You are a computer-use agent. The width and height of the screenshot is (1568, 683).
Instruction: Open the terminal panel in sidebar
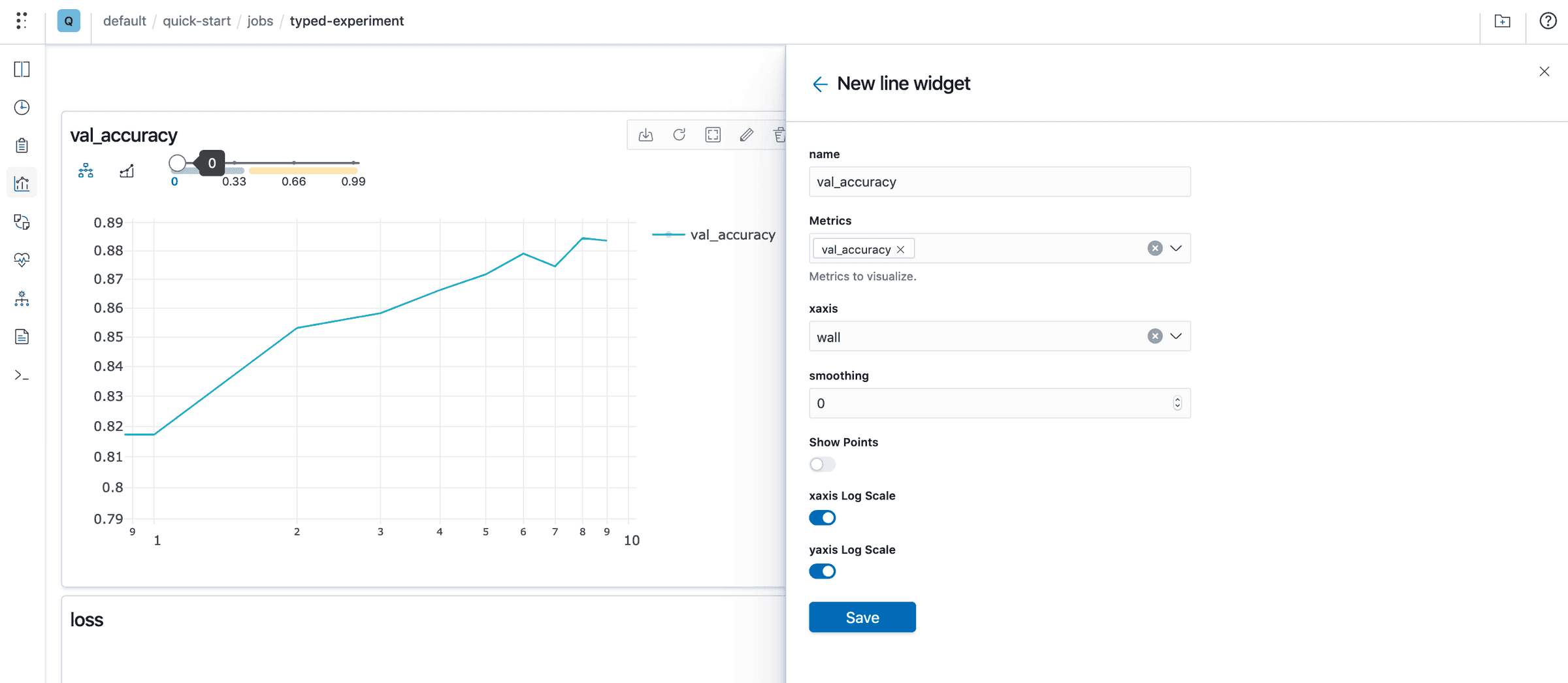(x=22, y=375)
